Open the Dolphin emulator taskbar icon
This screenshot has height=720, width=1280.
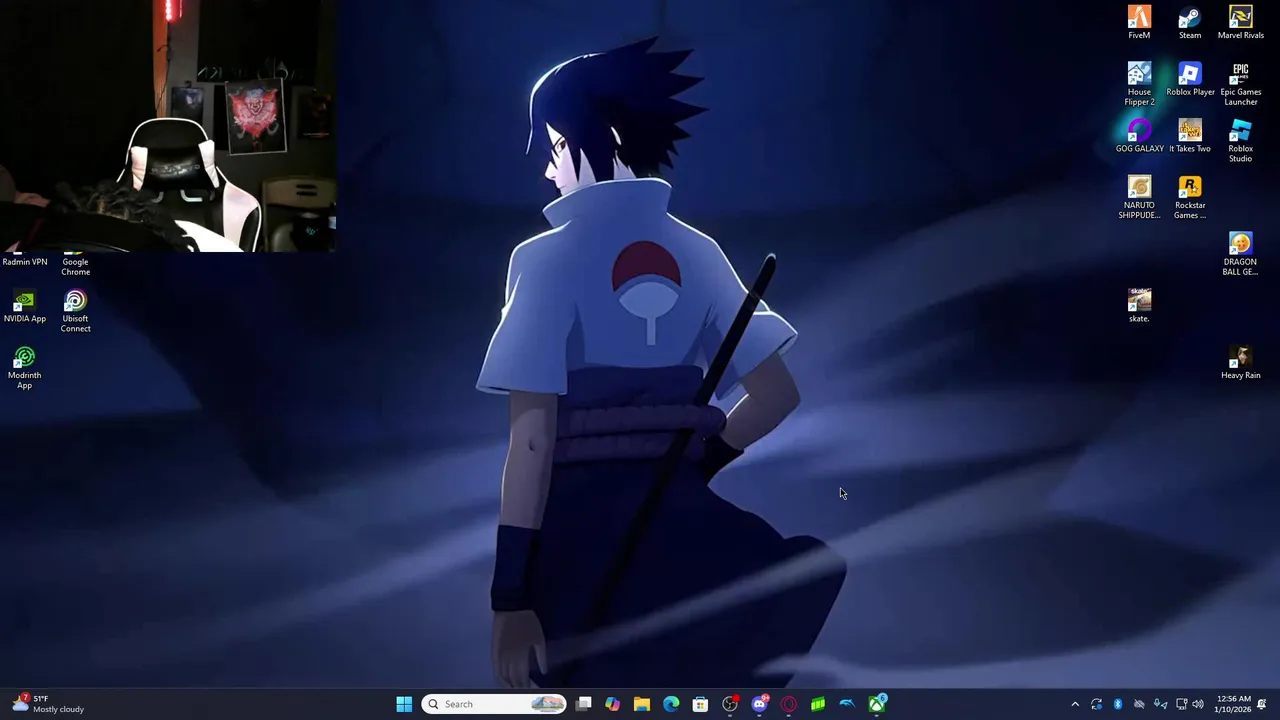(x=847, y=704)
